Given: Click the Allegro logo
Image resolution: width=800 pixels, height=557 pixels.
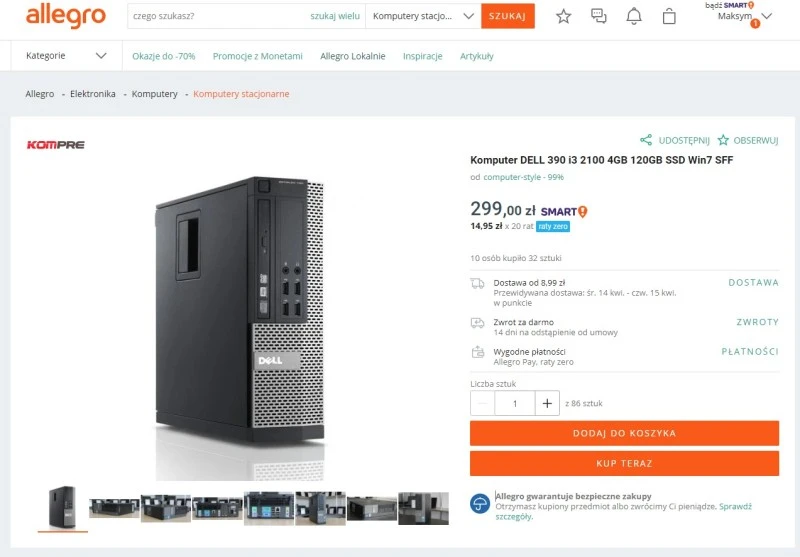Looking at the screenshot, I should coord(65,16).
